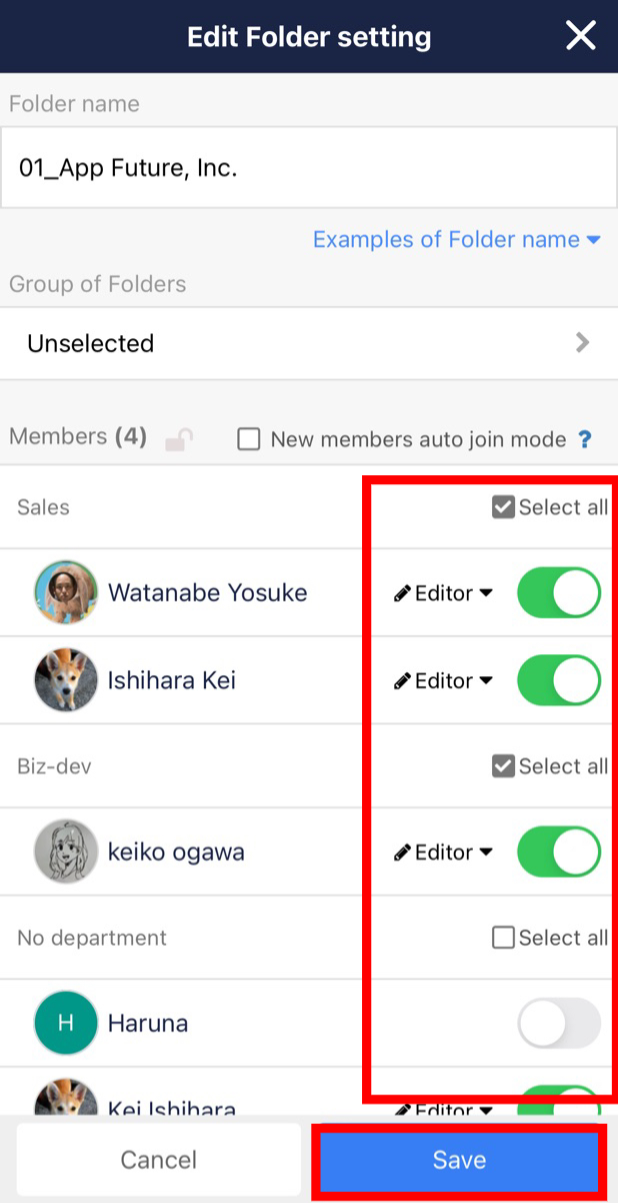This screenshot has width=618, height=1203.
Task: Open the Group of Folders selector
Action: 308,343
